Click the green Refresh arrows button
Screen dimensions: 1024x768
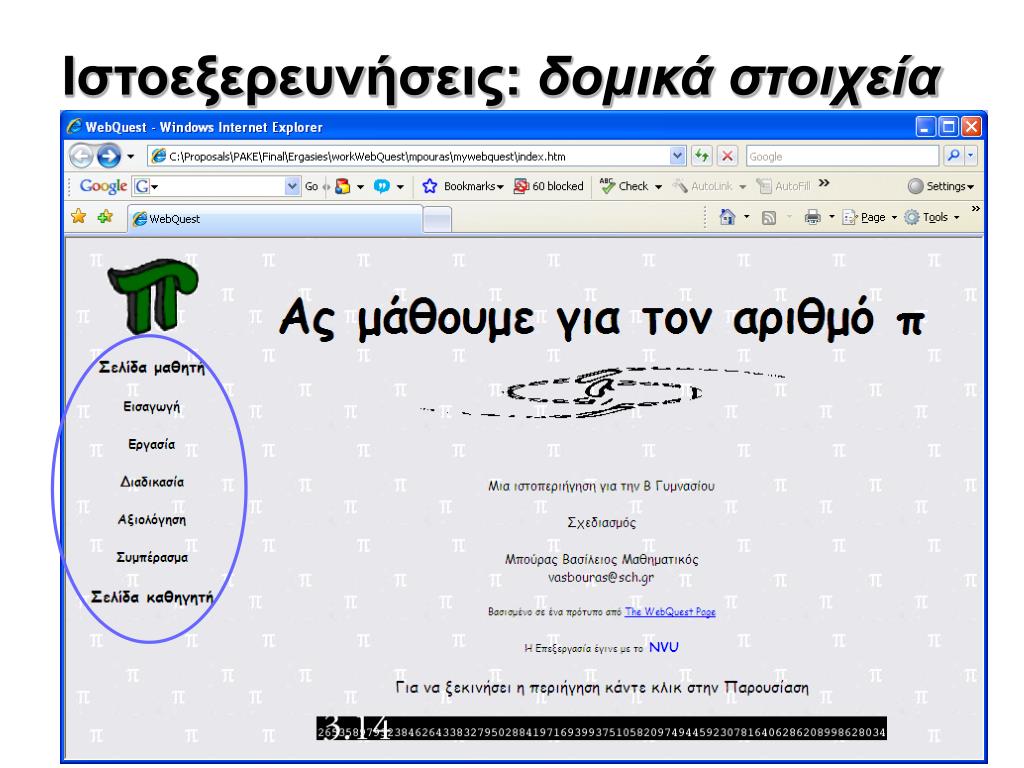(x=702, y=156)
